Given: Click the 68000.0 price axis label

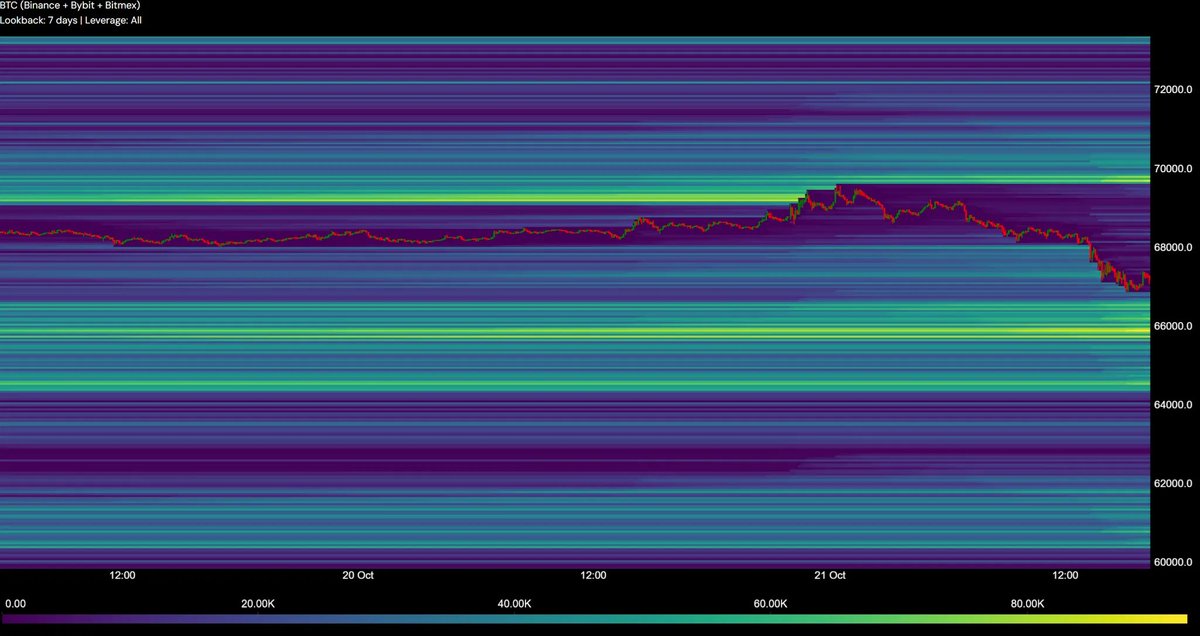Looking at the screenshot, I should click(x=1174, y=247).
